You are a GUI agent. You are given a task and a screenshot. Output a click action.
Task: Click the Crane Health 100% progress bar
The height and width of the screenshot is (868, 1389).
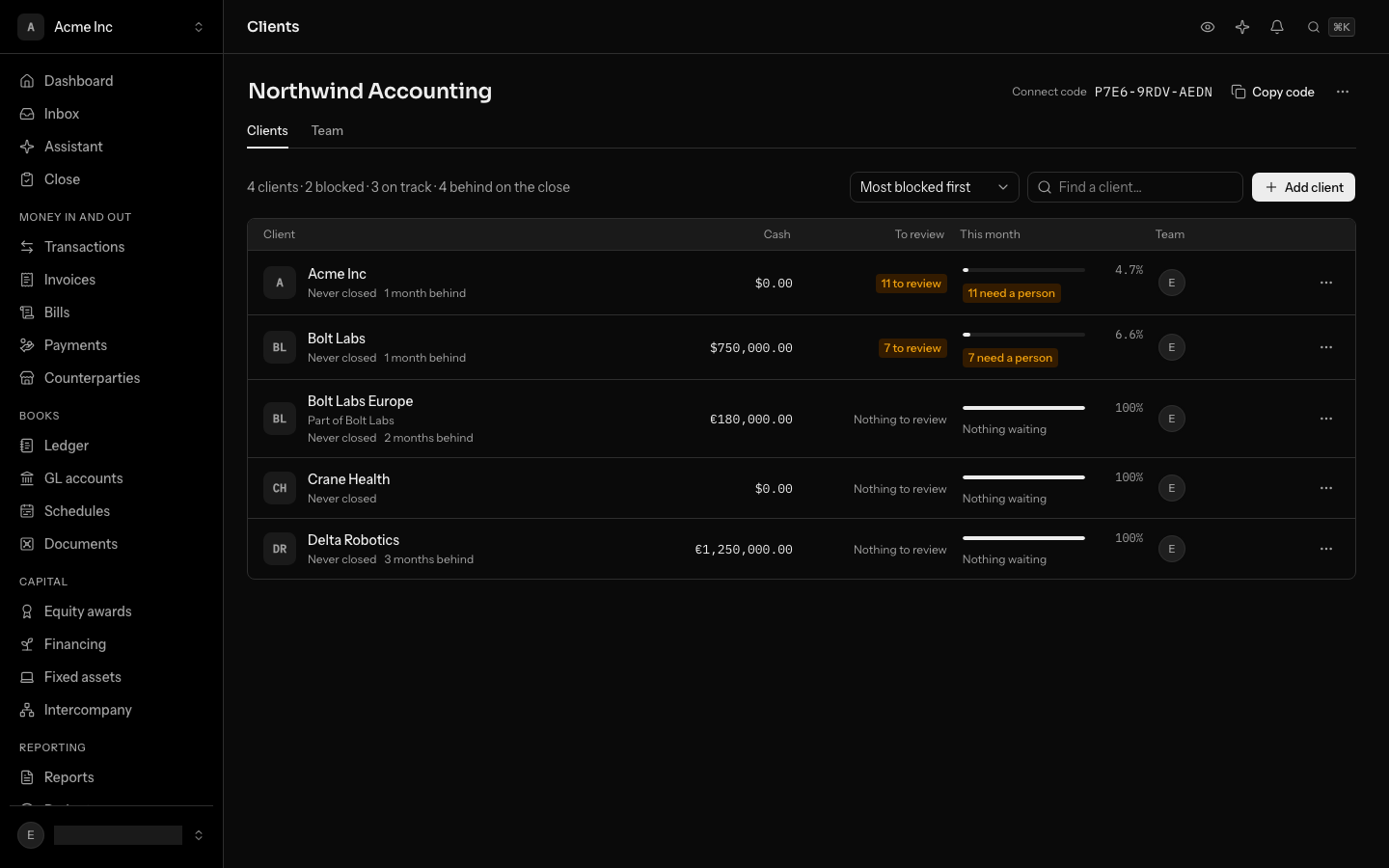[x=1023, y=477]
